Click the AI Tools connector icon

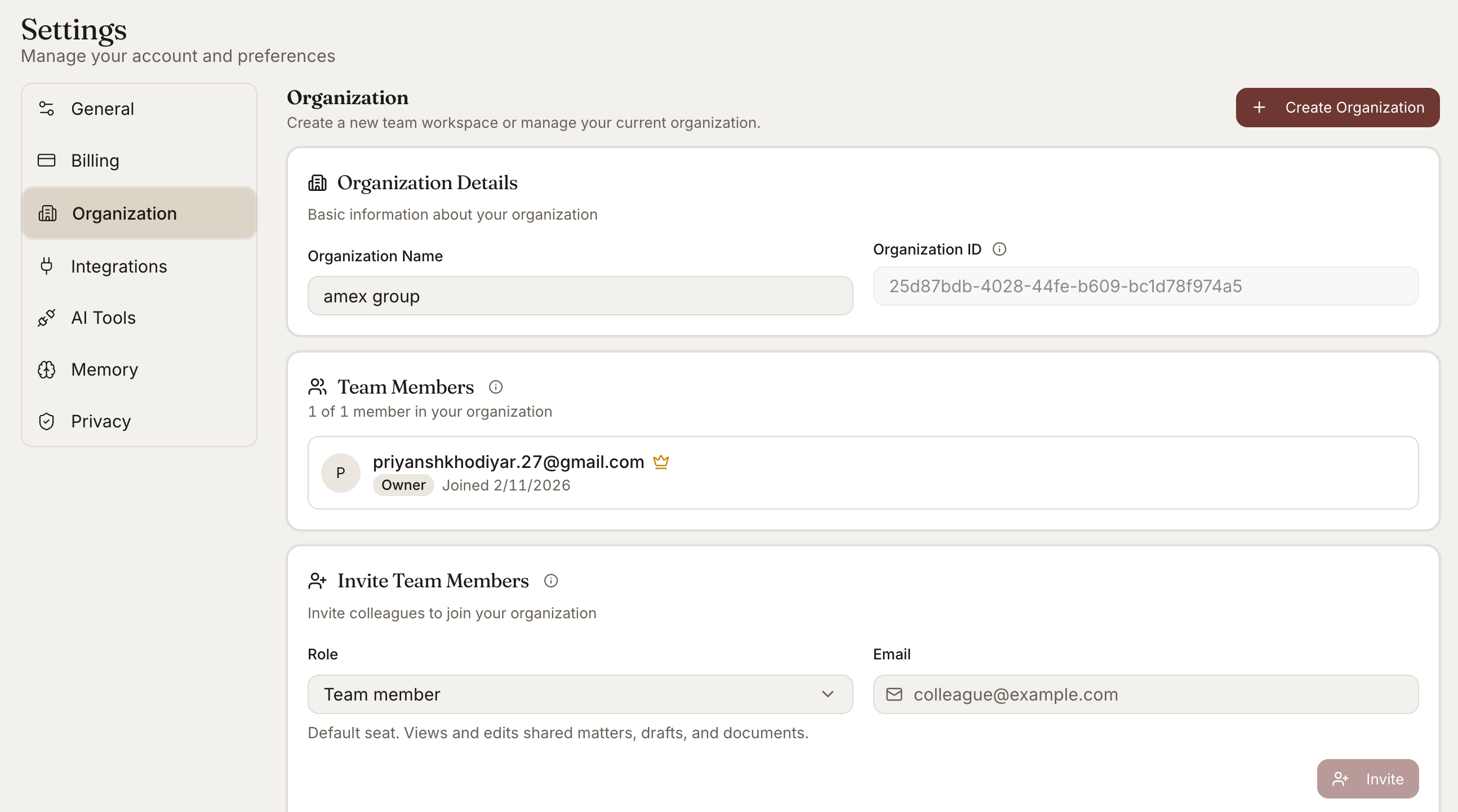46,318
